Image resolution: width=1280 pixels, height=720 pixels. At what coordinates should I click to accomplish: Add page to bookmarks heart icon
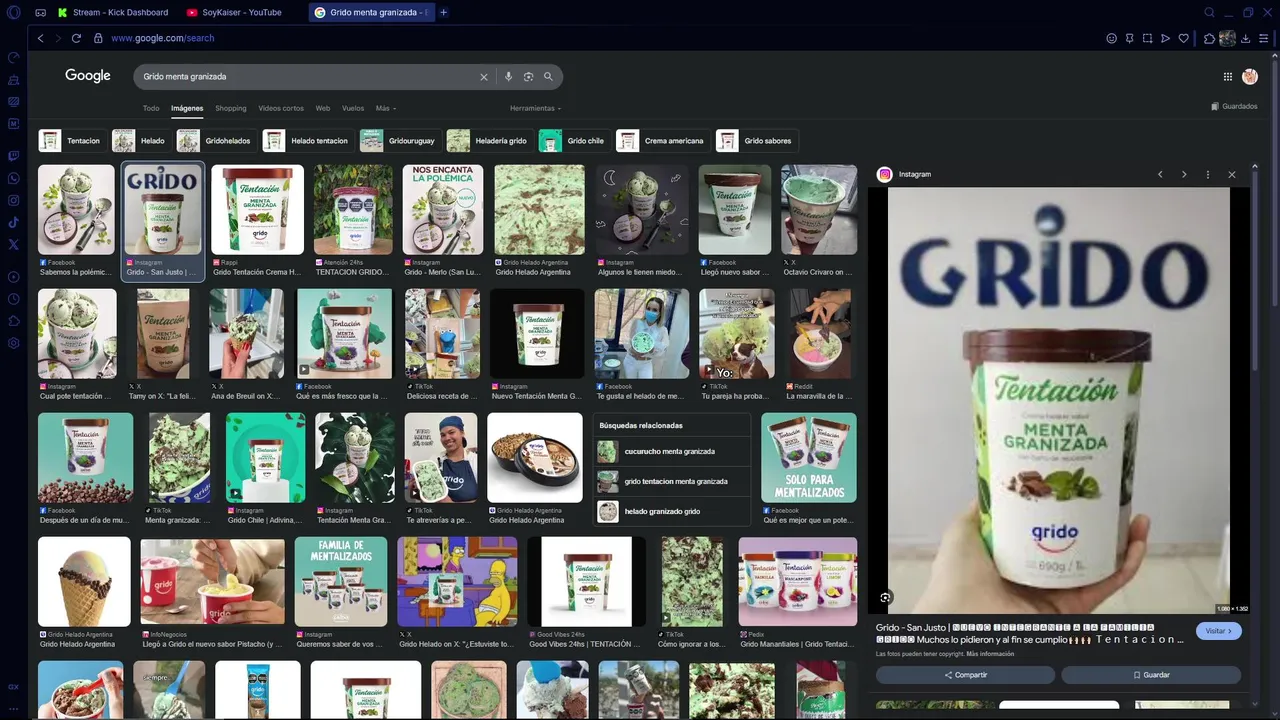coord(1184,38)
